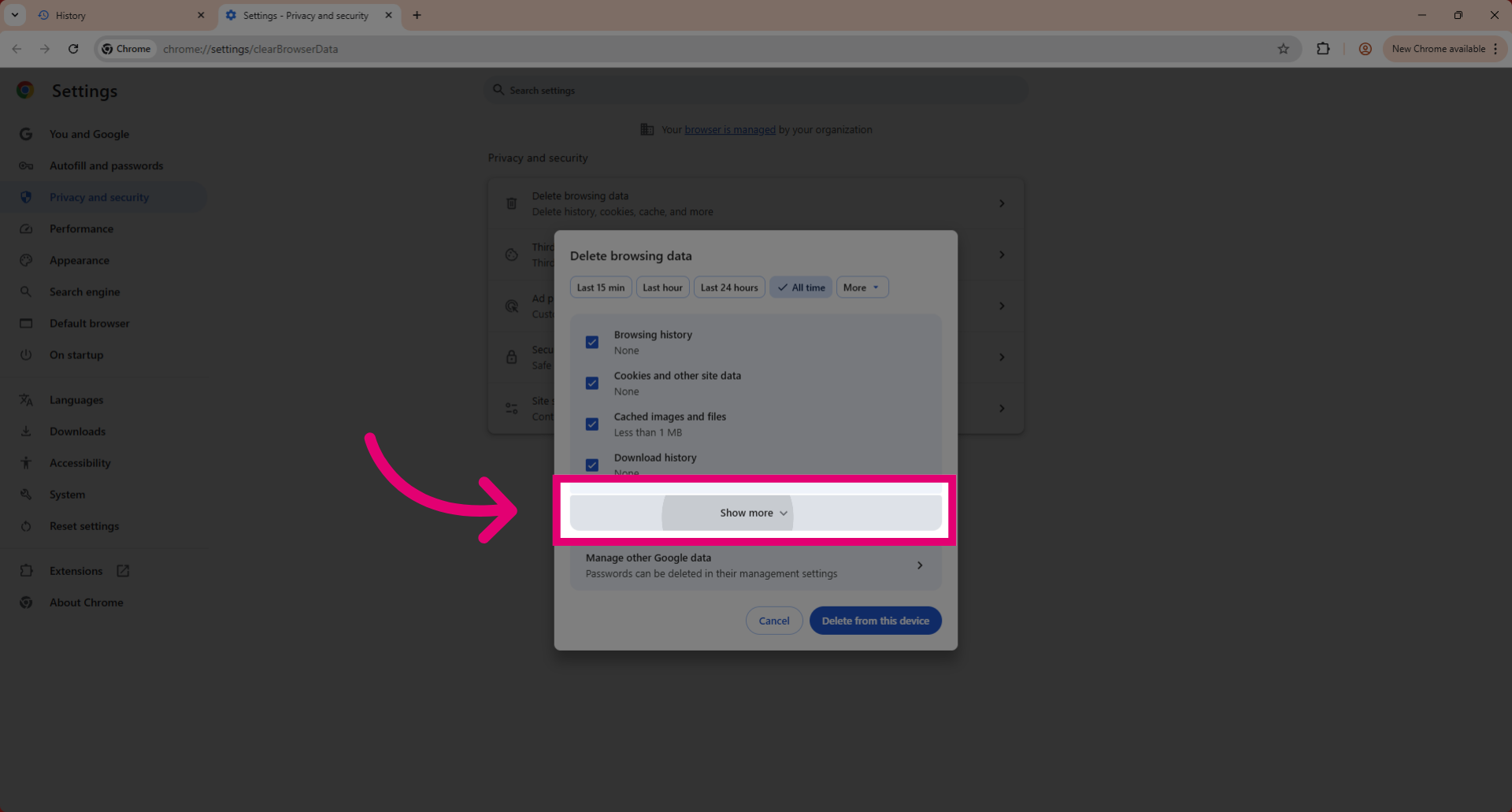Select the Last 15 min time range

[x=601, y=287]
